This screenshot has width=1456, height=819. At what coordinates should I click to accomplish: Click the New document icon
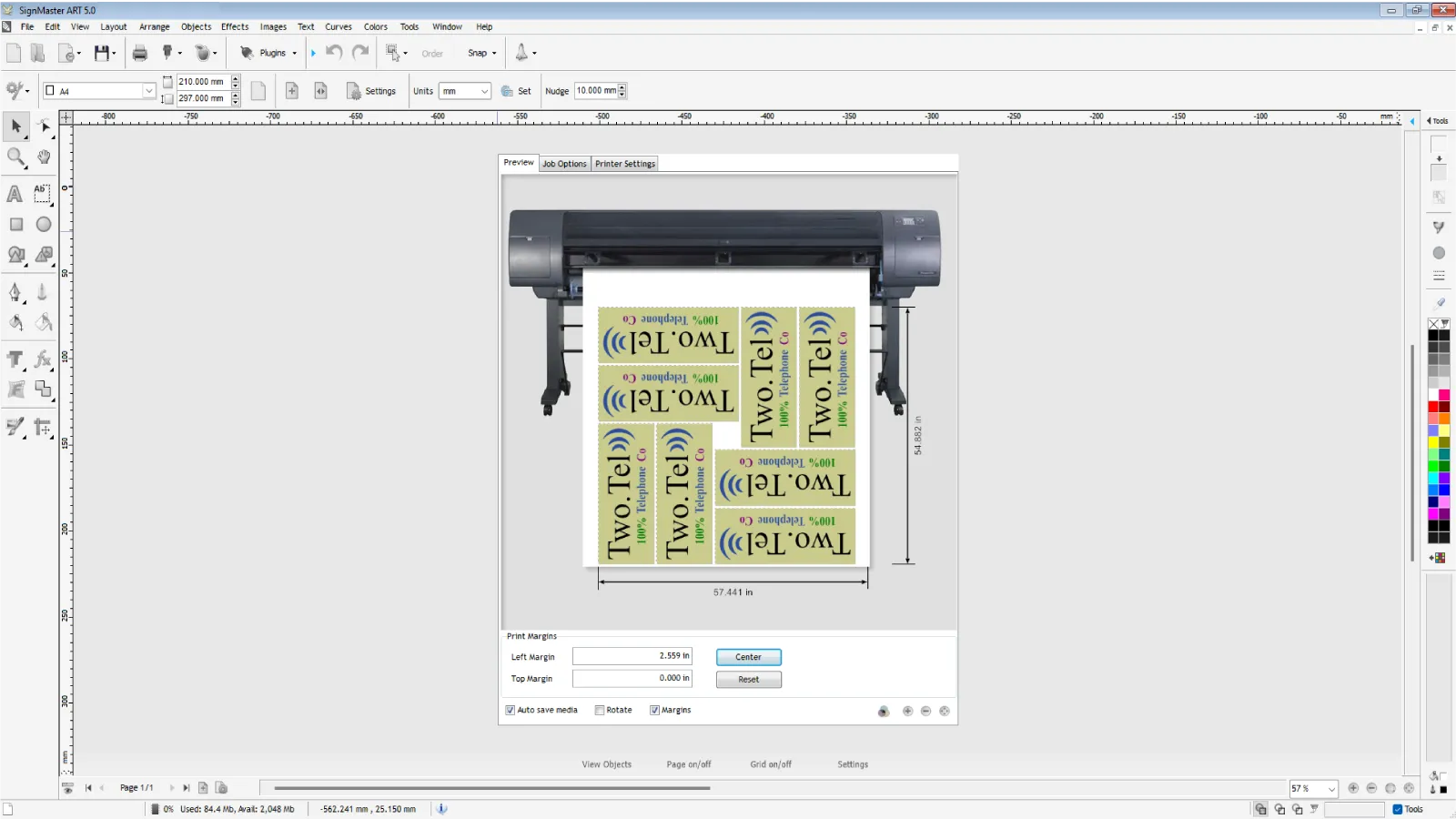(14, 53)
